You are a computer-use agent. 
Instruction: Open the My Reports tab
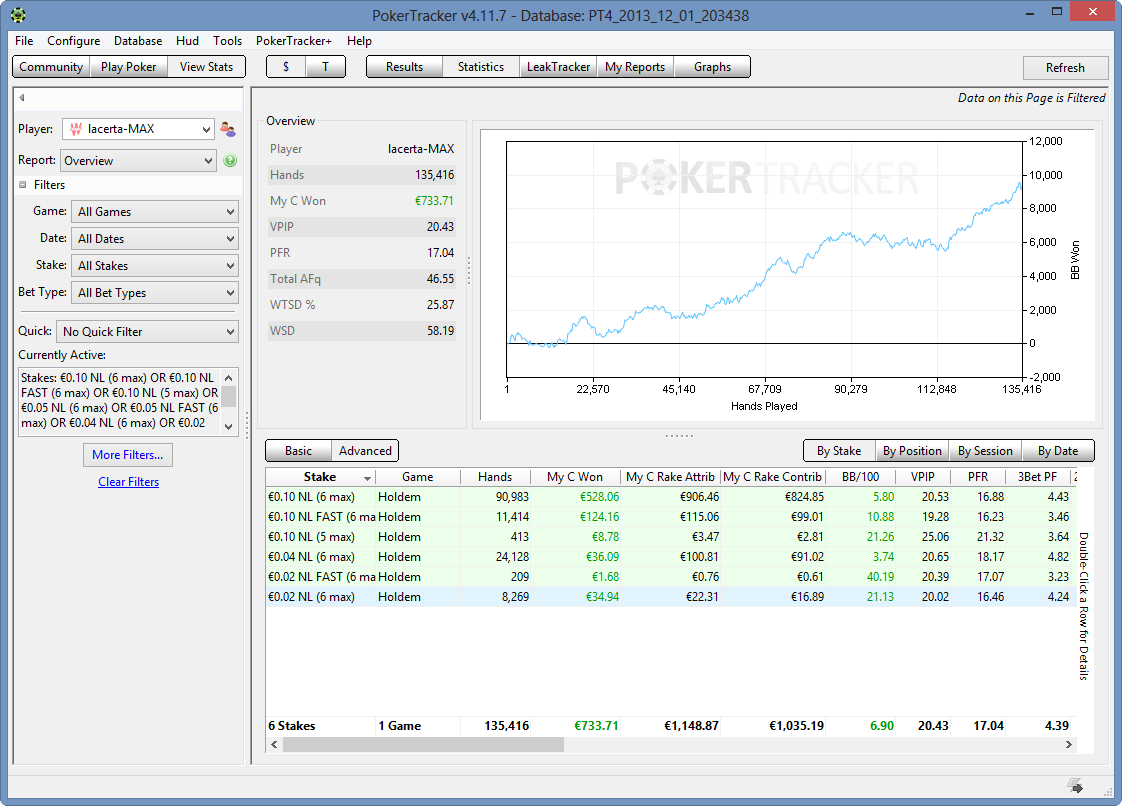[x=635, y=67]
